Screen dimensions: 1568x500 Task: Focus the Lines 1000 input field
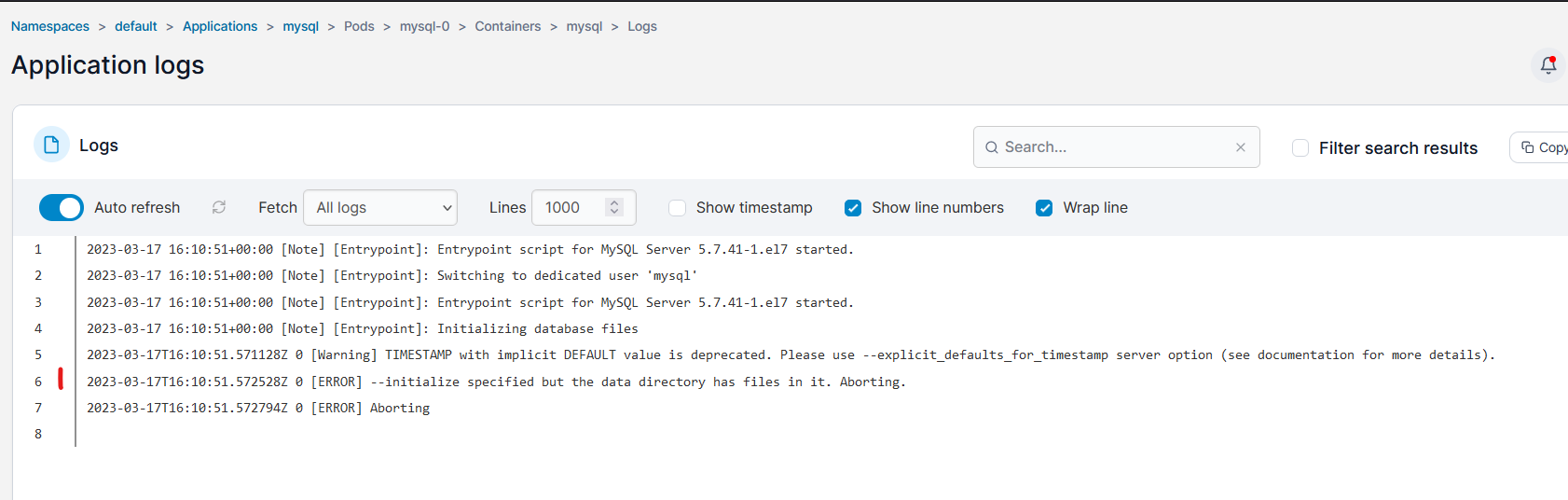(x=584, y=207)
